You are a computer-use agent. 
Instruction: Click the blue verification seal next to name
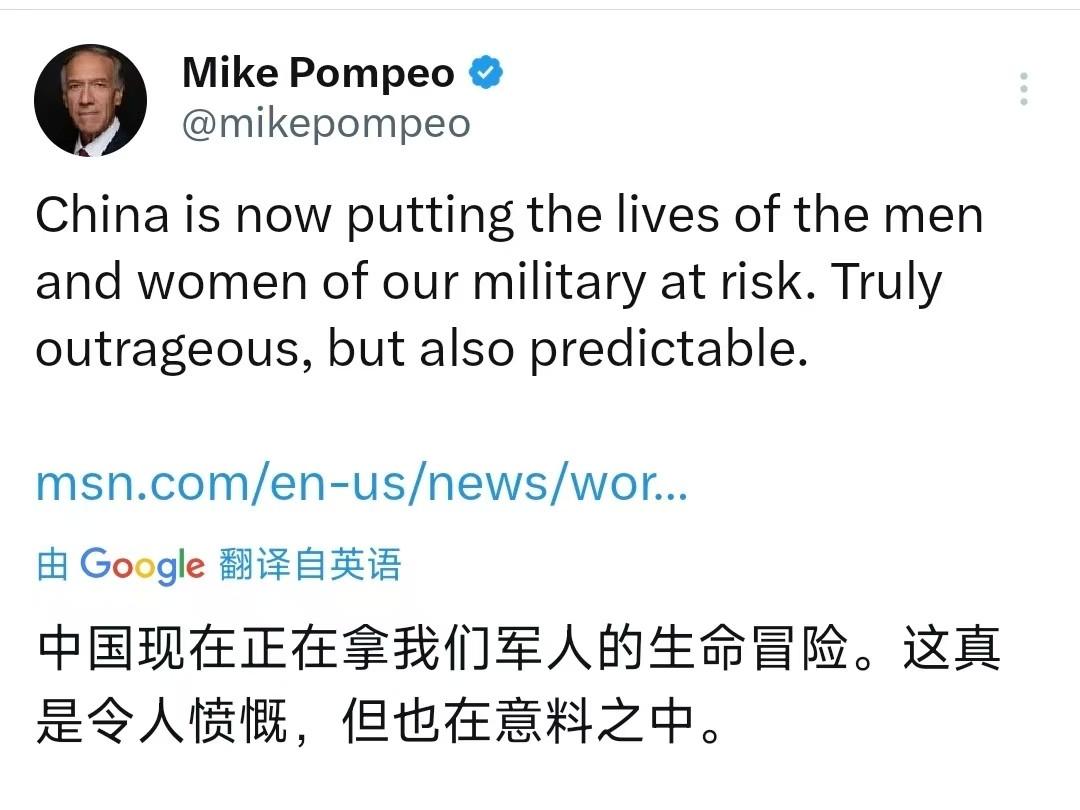click(x=487, y=71)
